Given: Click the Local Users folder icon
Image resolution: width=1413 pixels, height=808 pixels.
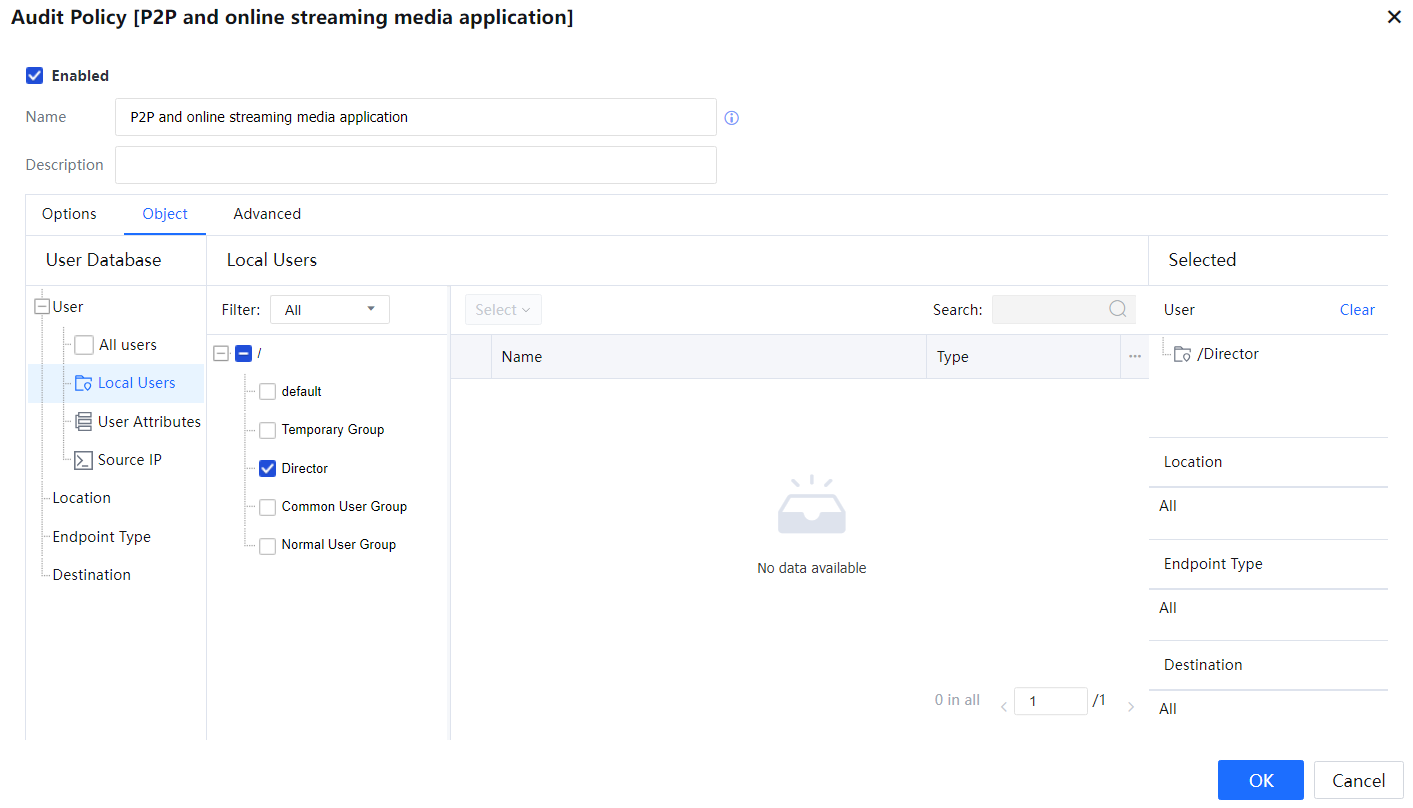Looking at the screenshot, I should tap(84, 383).
